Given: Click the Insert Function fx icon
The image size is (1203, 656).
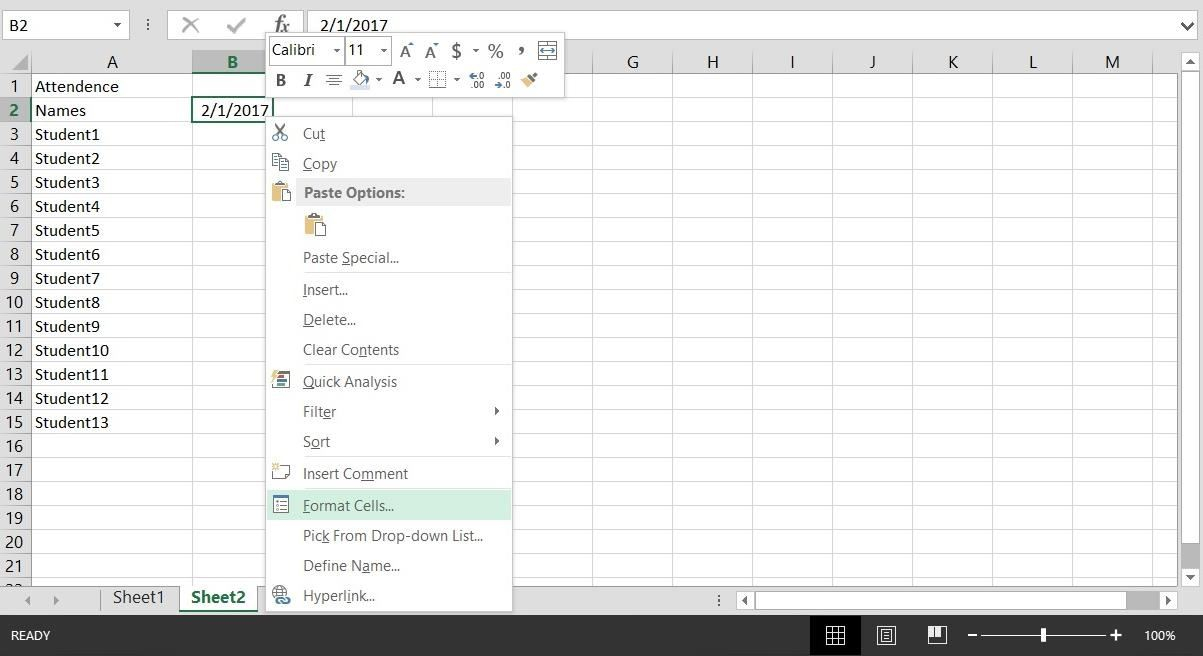Looking at the screenshot, I should 282,25.
